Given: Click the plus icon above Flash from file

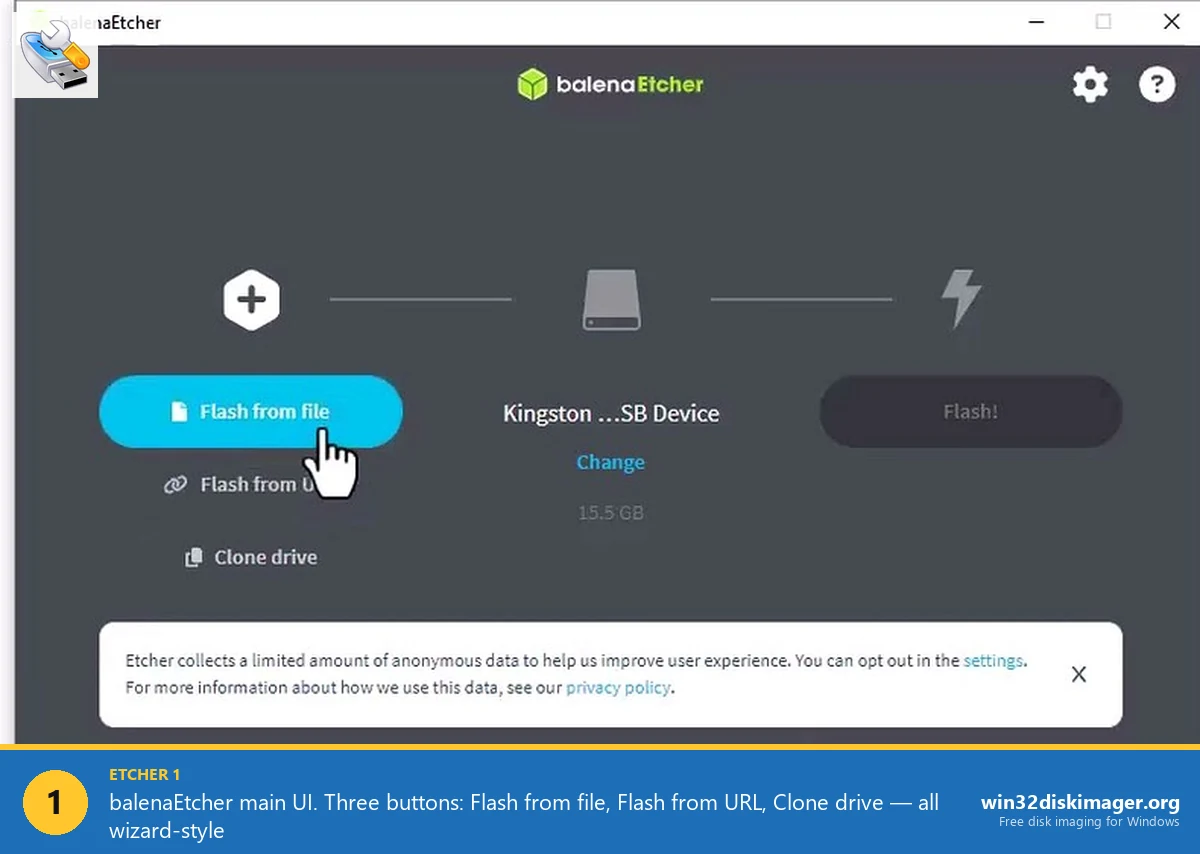Looking at the screenshot, I should [251, 298].
